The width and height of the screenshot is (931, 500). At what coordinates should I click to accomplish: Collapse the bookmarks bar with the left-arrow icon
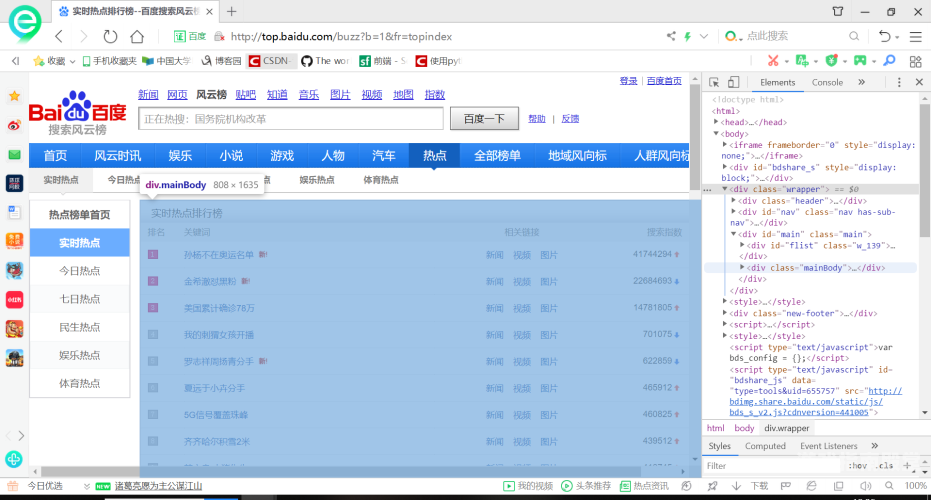(15, 61)
